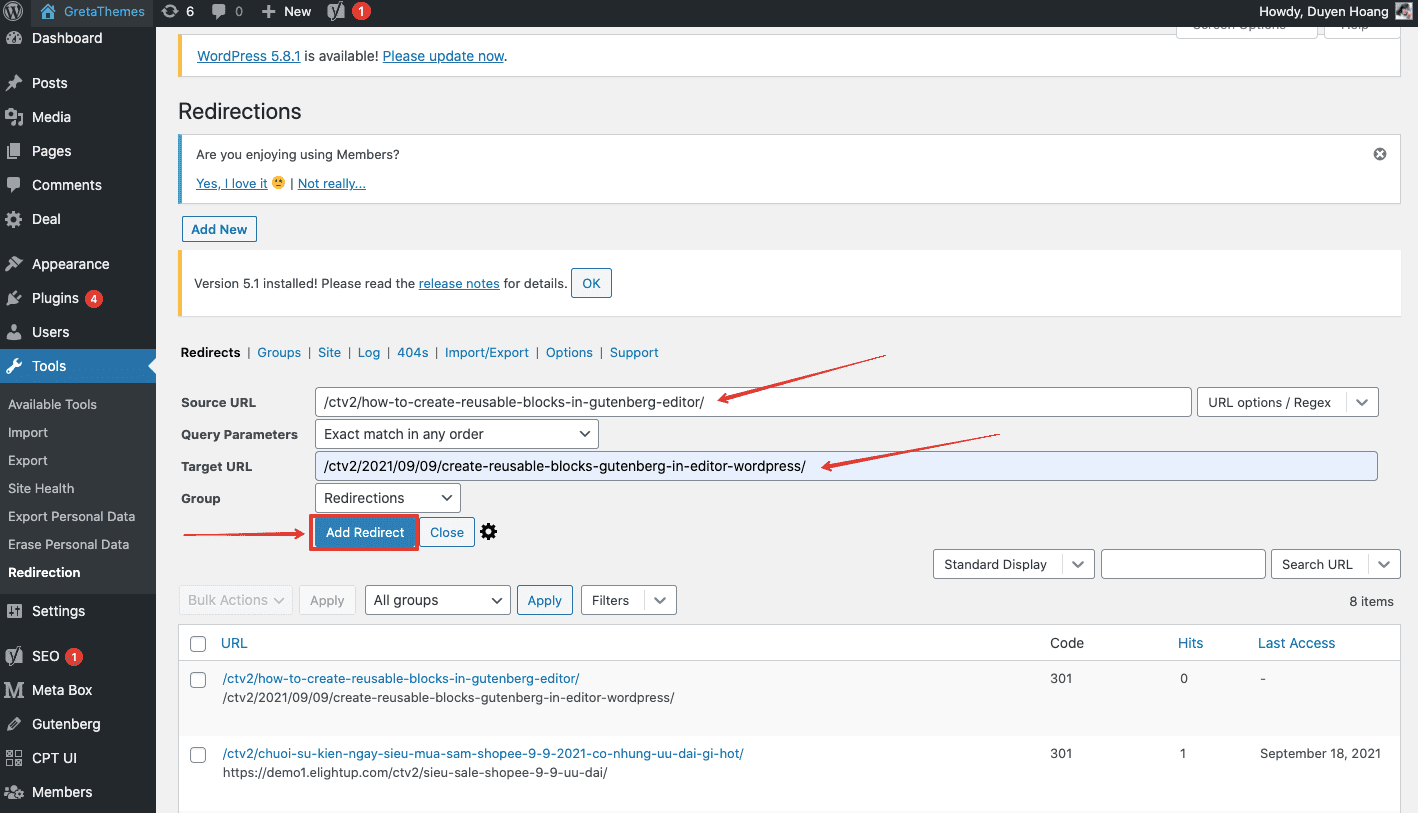Click the Add Redirect button

click(x=365, y=532)
